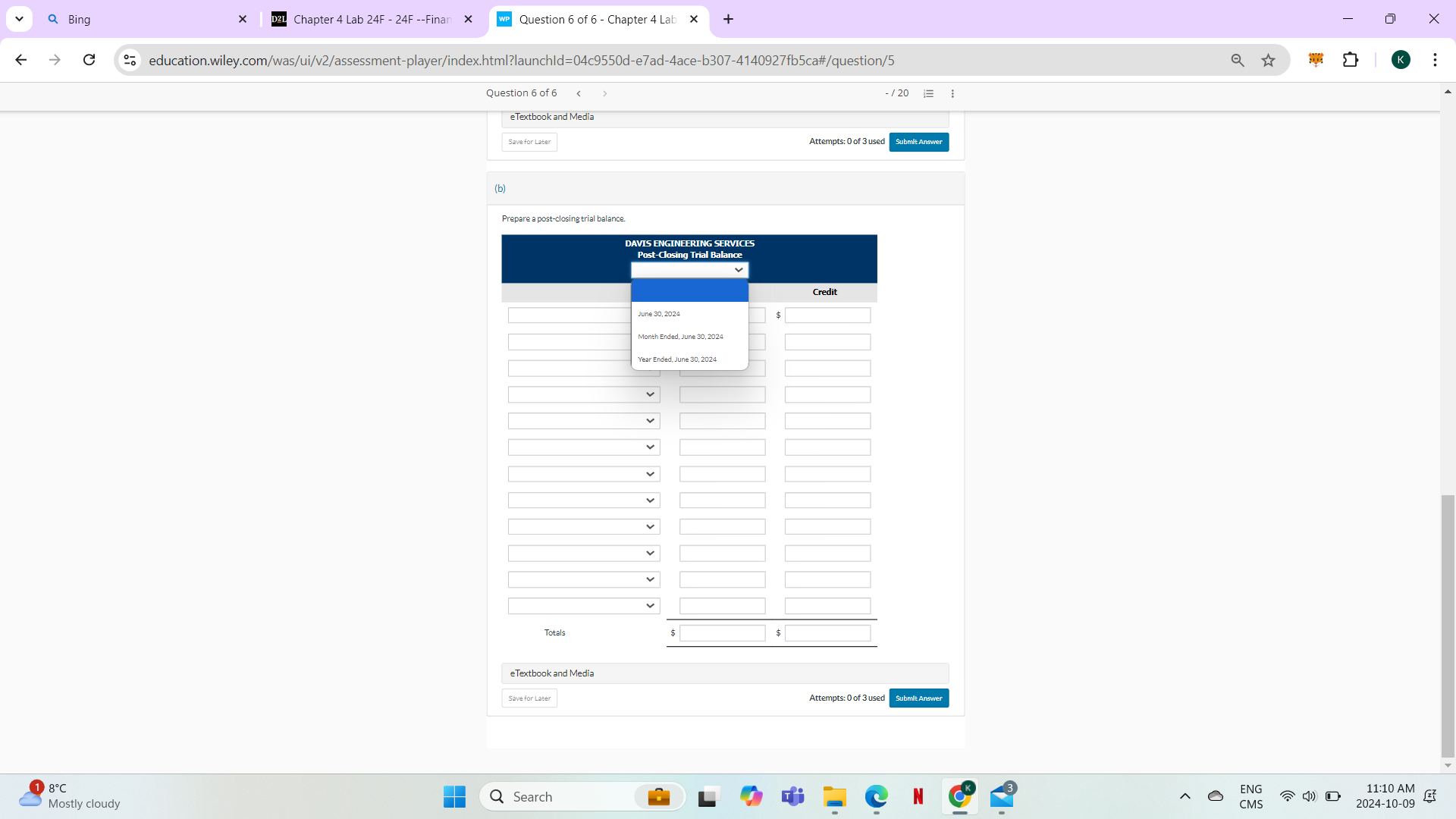Open the vertical ellipsis menu in assessment header
1456x819 pixels.
coord(952,93)
